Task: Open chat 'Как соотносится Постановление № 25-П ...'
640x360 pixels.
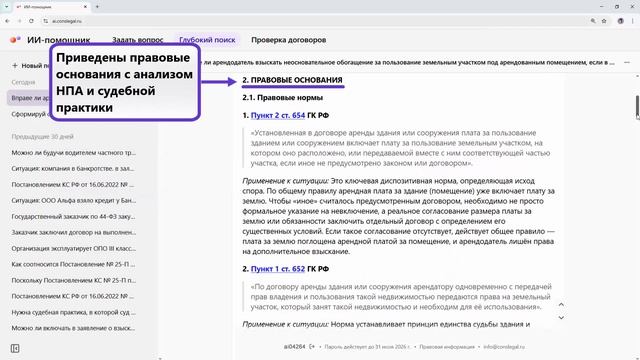Action: (x=73, y=264)
